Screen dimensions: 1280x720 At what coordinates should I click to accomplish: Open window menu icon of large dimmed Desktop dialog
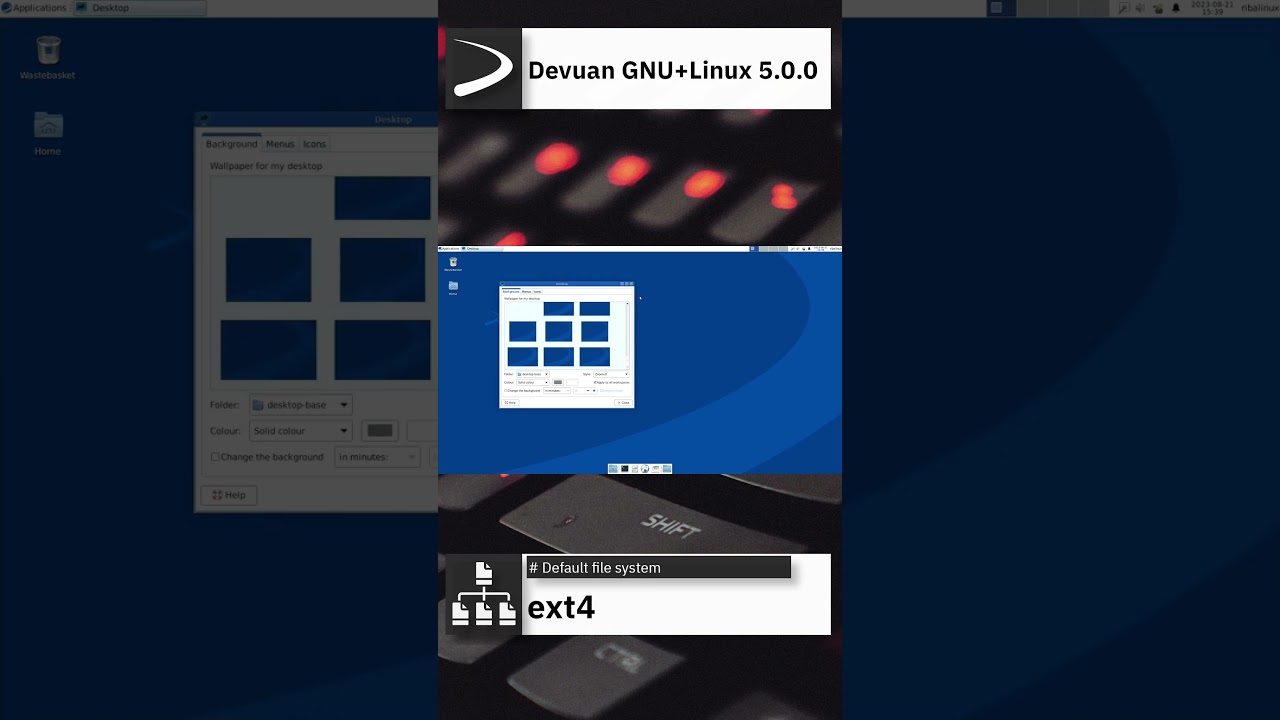coord(203,119)
